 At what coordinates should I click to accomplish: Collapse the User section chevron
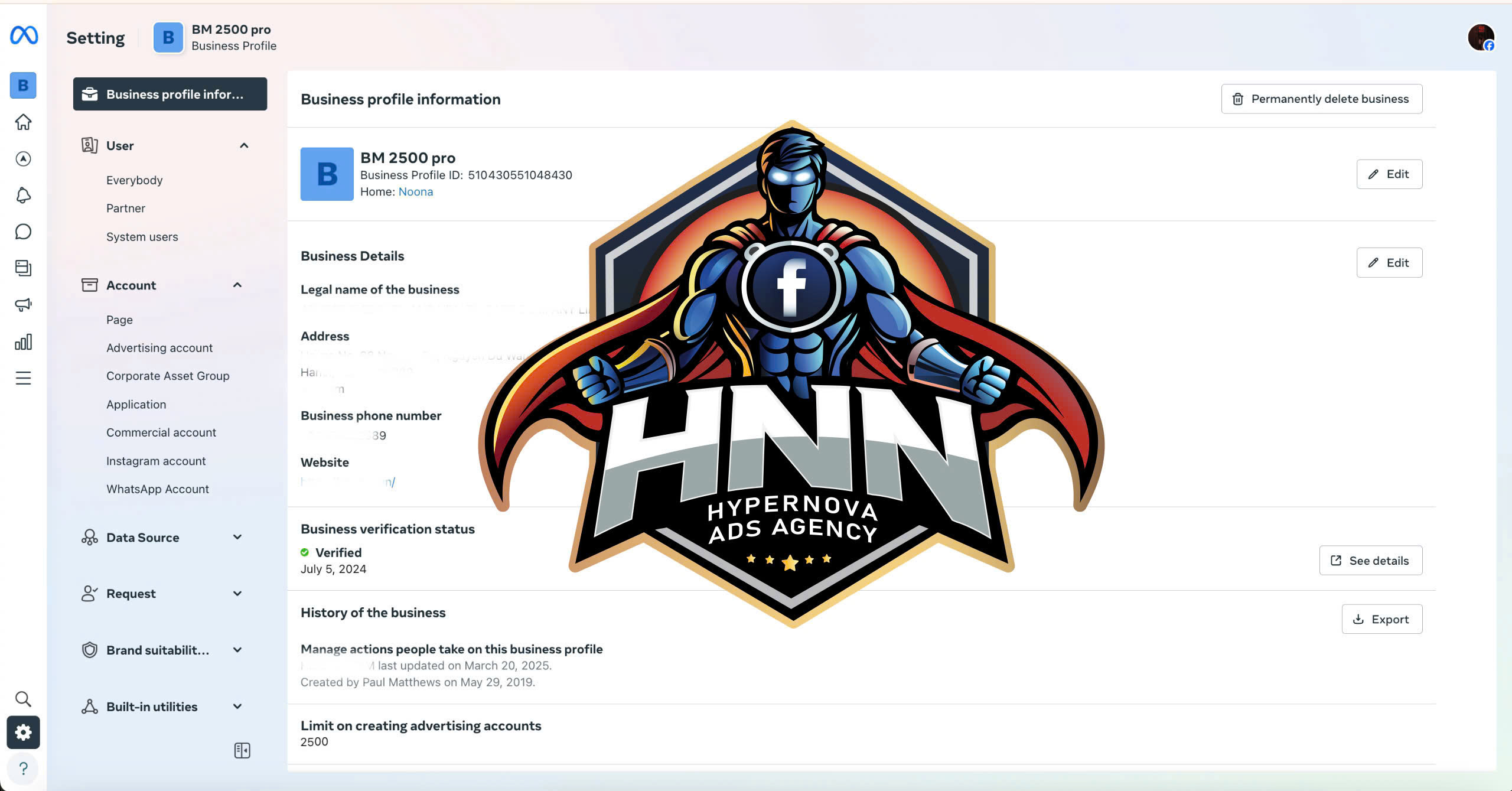(244, 146)
